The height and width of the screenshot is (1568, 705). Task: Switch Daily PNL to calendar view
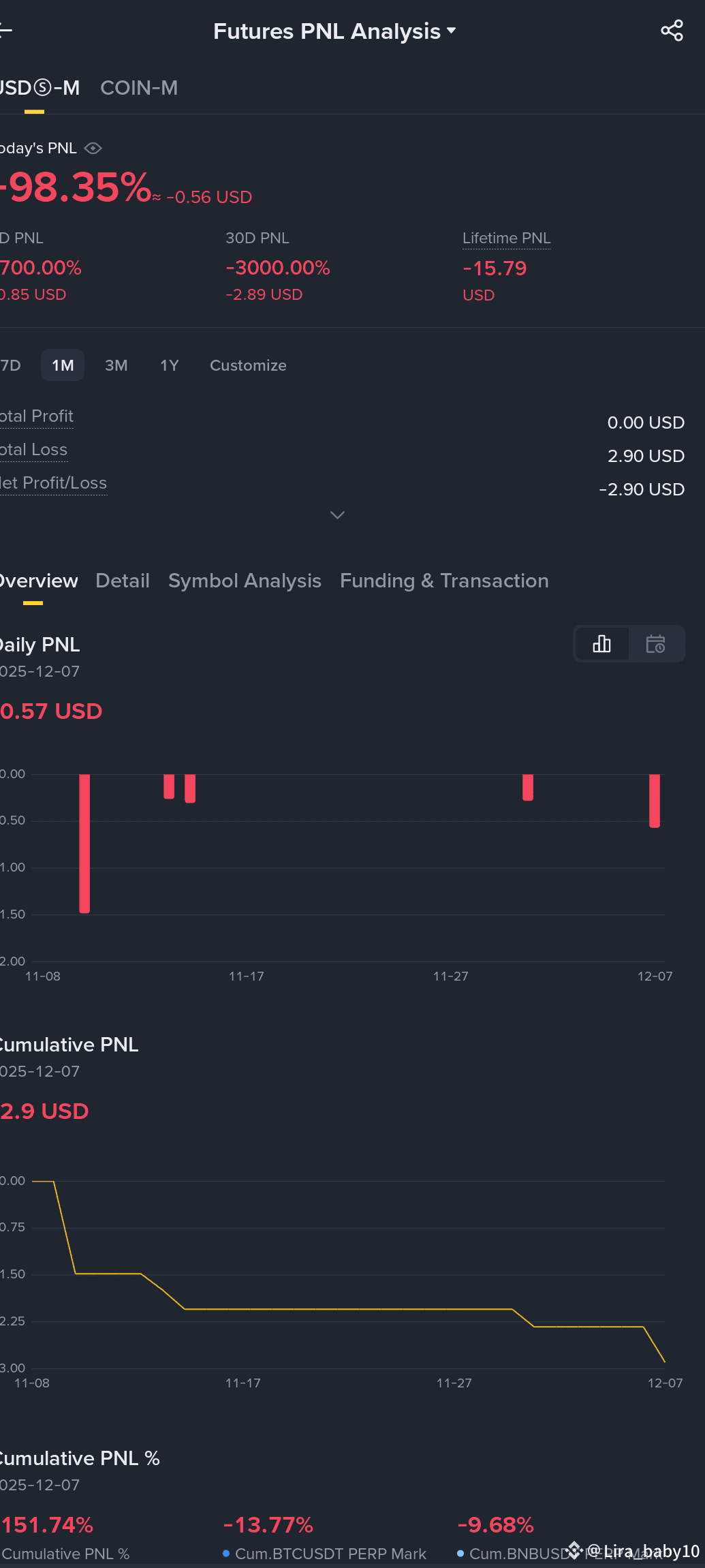point(655,644)
